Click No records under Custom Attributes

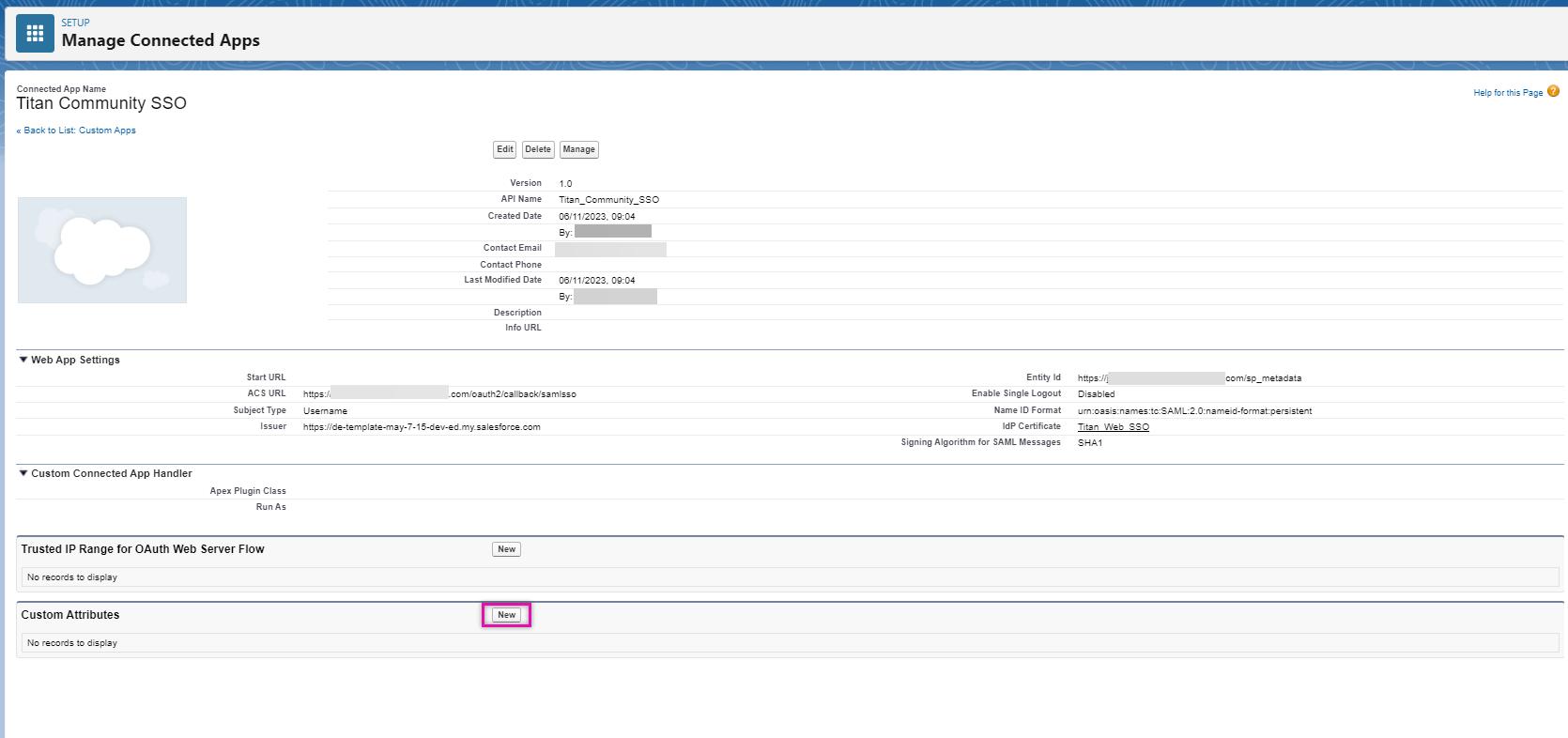click(72, 643)
